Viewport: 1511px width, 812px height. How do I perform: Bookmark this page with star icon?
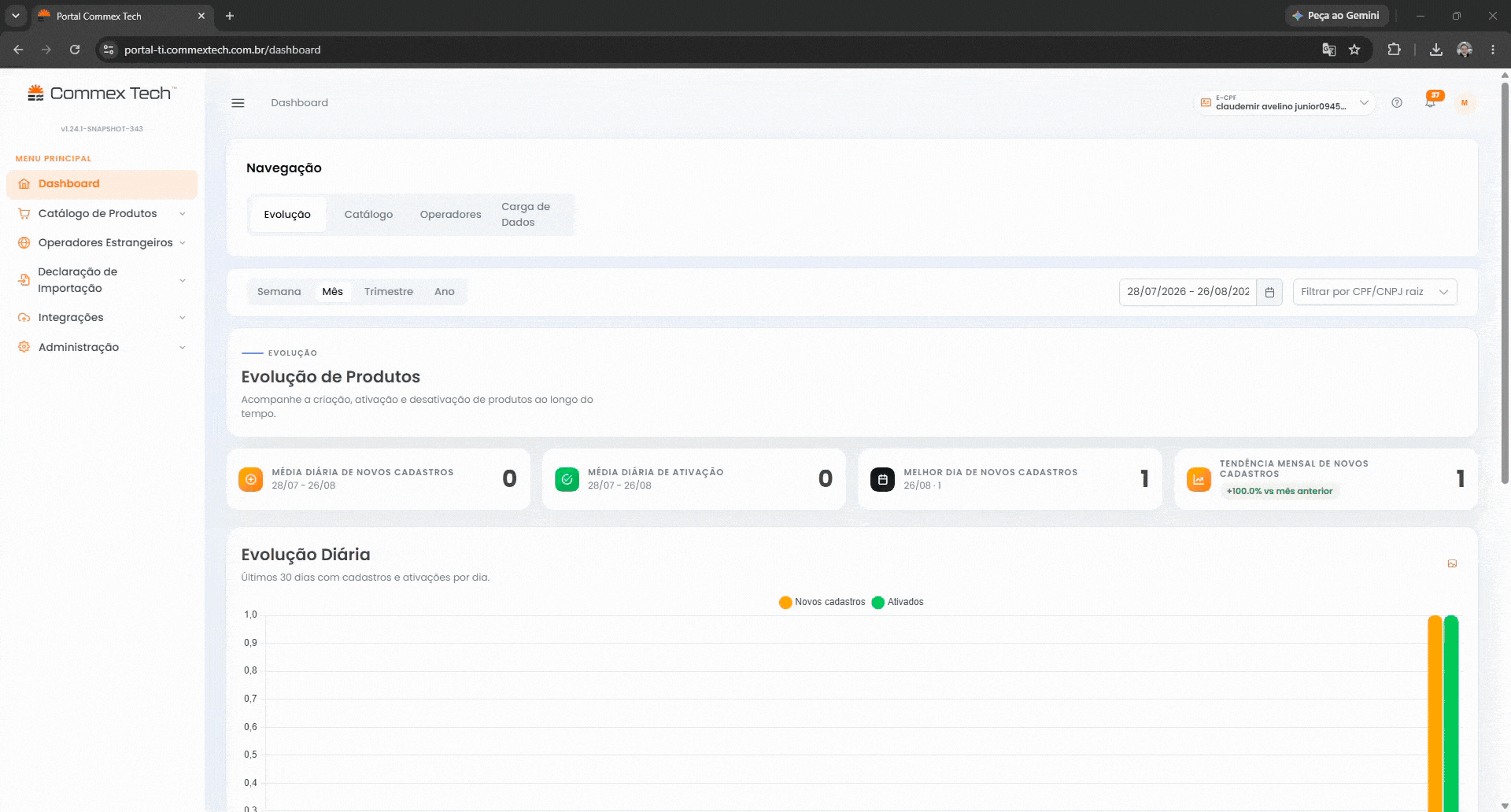click(1354, 50)
